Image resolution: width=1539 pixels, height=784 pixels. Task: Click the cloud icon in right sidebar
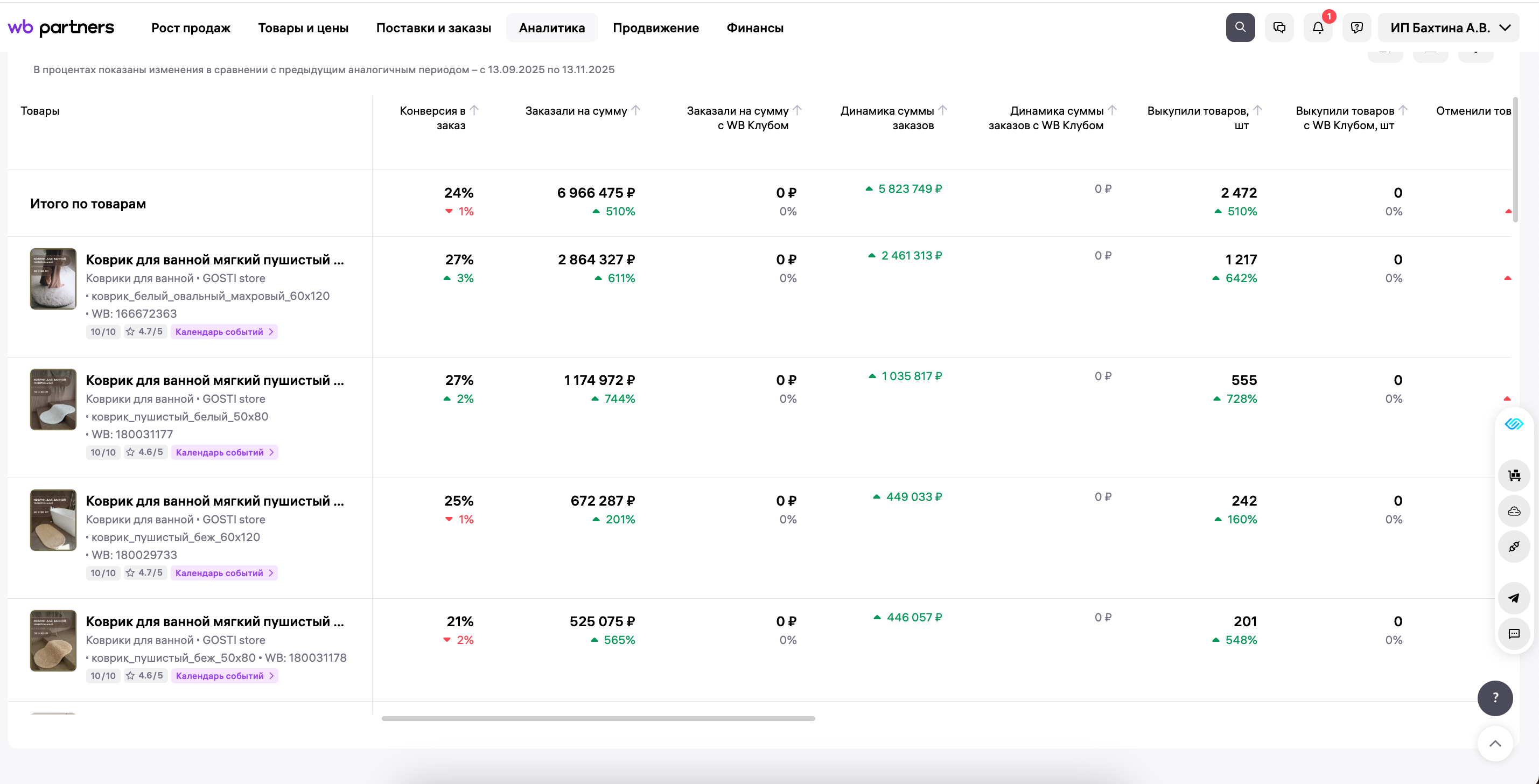pos(1514,511)
